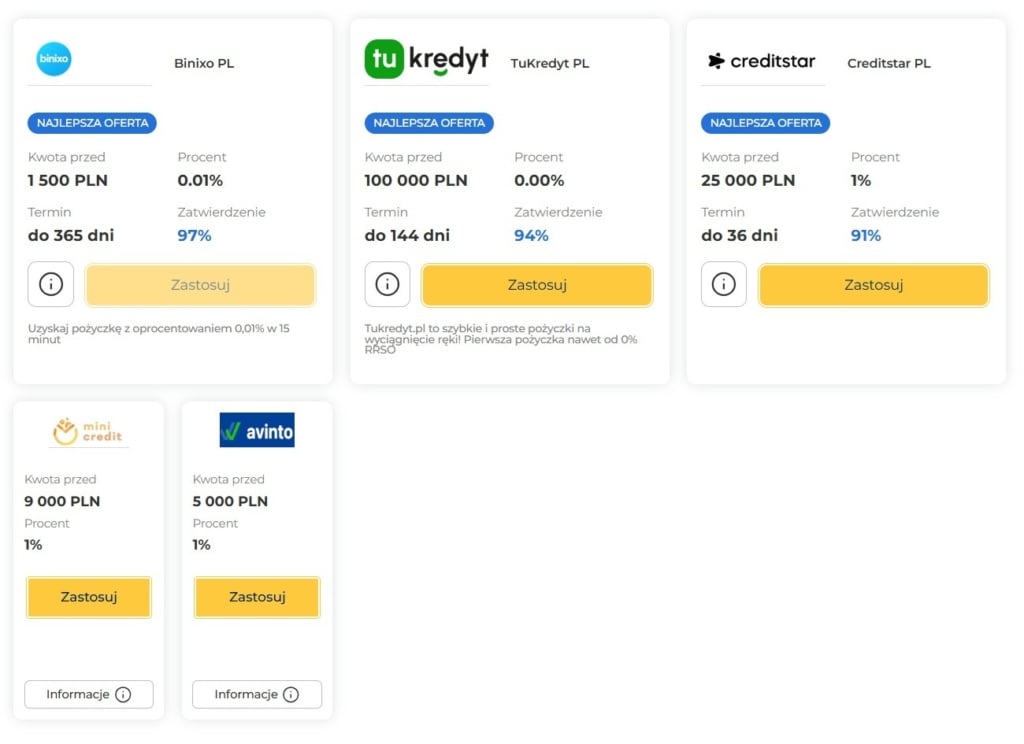The width and height of the screenshot is (1024, 744).
Task: Click the Informacje button on Avinto card
Action: point(257,694)
